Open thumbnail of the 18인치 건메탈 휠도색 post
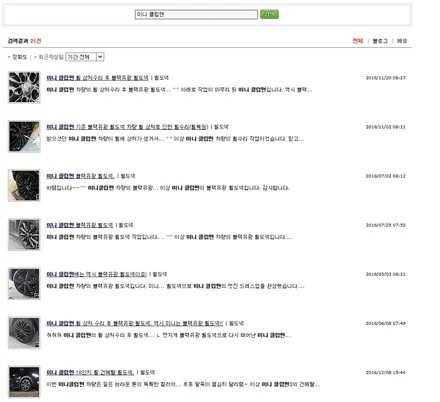Screen dimensions: 440x402 pos(24,381)
